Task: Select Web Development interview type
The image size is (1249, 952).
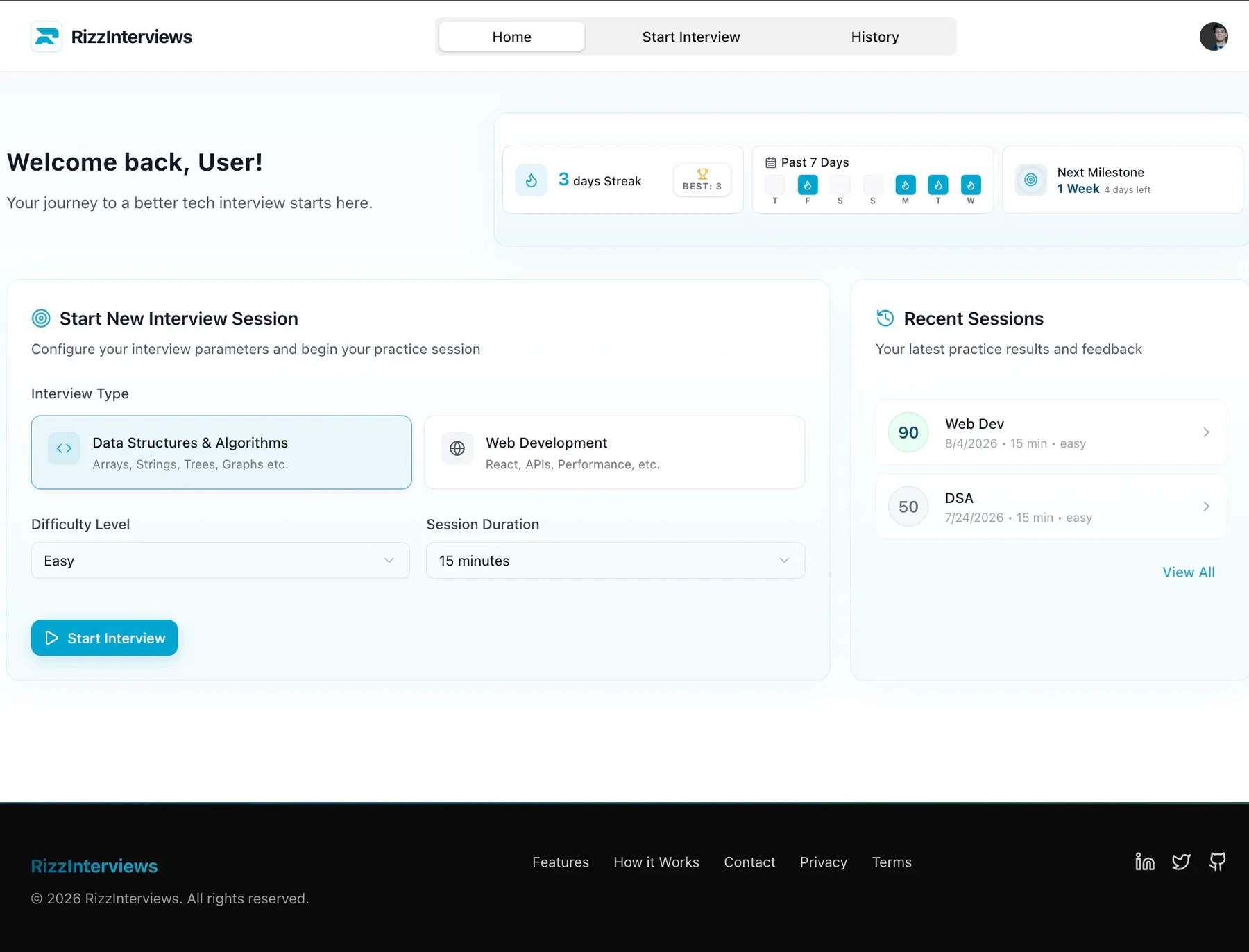Action: coord(614,452)
